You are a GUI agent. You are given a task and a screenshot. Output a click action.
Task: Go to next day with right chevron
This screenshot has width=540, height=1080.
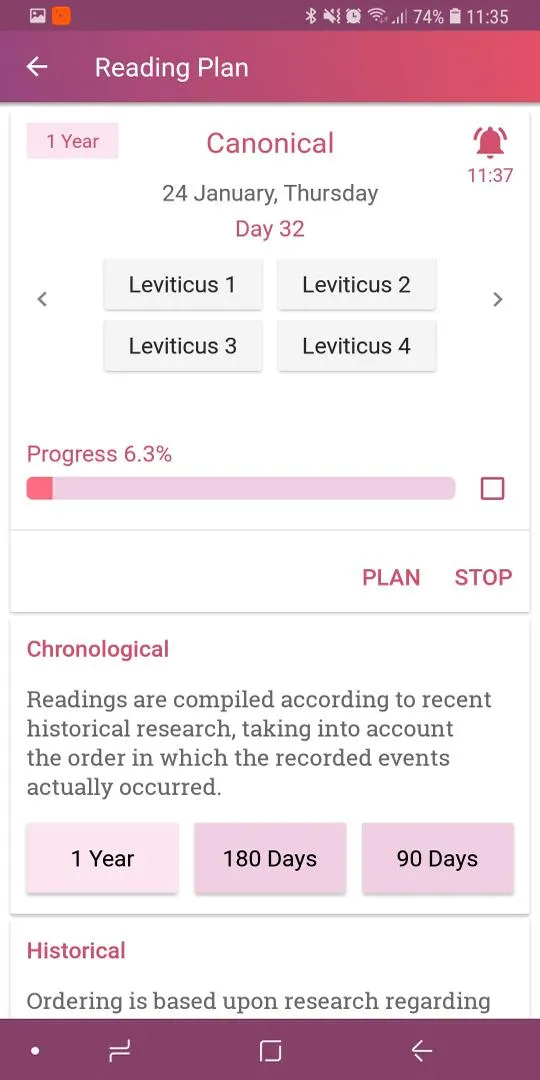click(498, 299)
